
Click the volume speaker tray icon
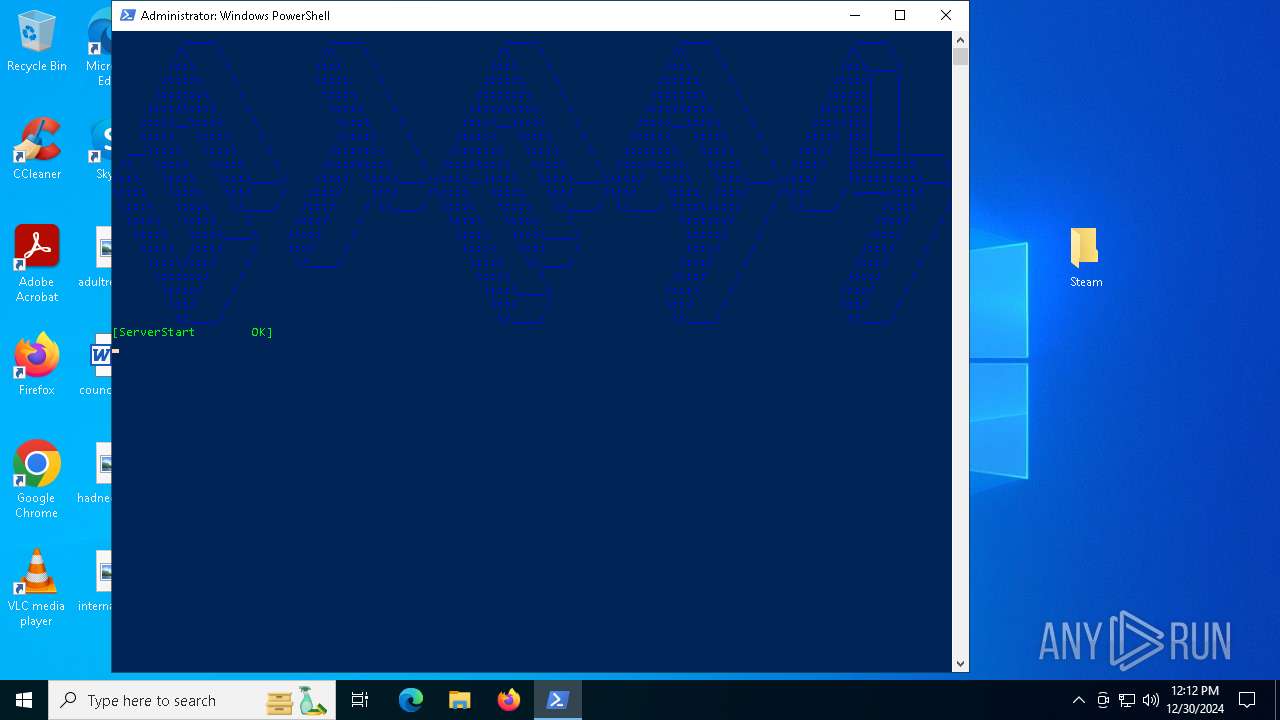coord(1151,700)
